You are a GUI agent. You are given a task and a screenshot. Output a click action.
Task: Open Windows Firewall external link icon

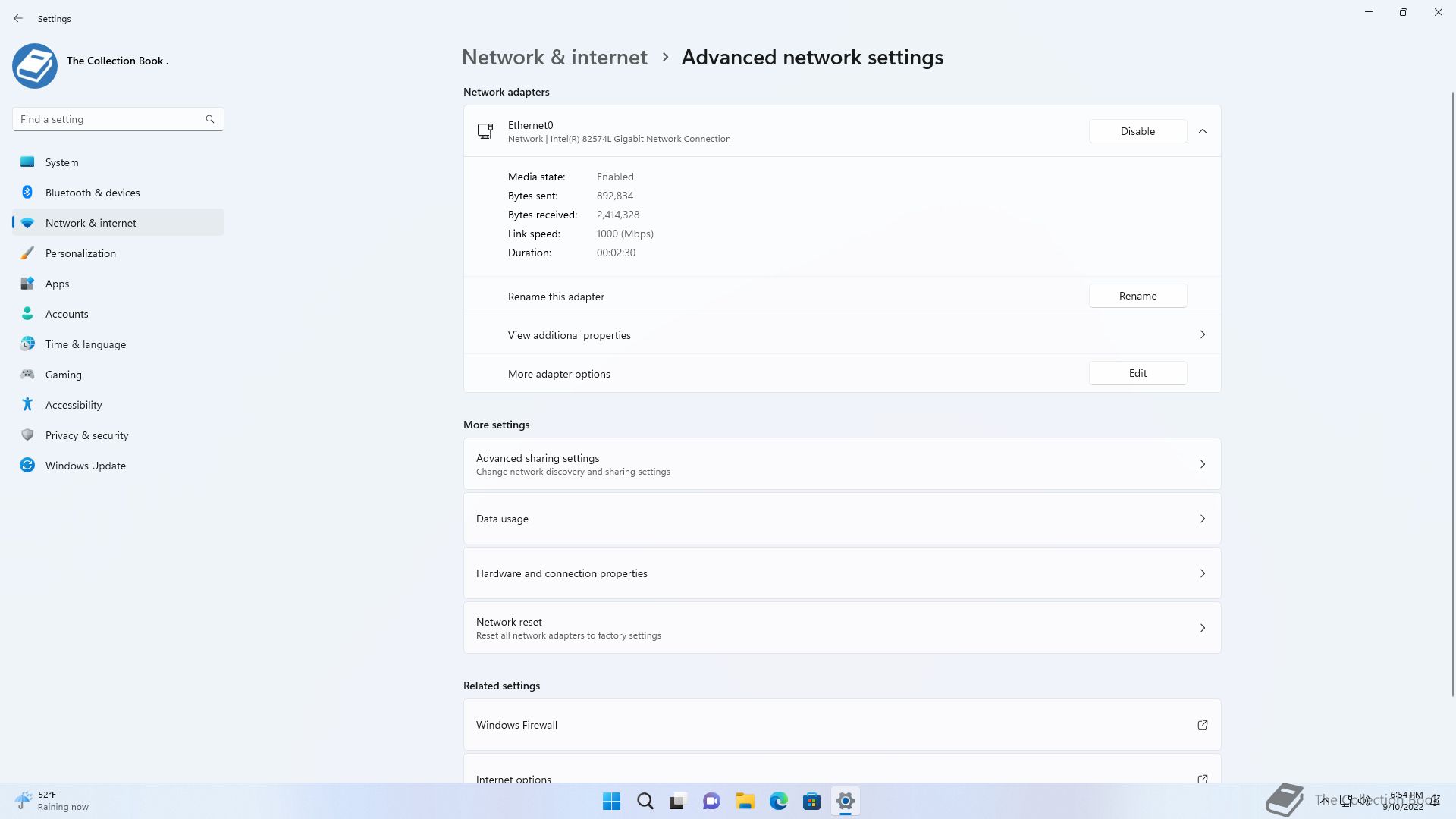(x=1202, y=725)
